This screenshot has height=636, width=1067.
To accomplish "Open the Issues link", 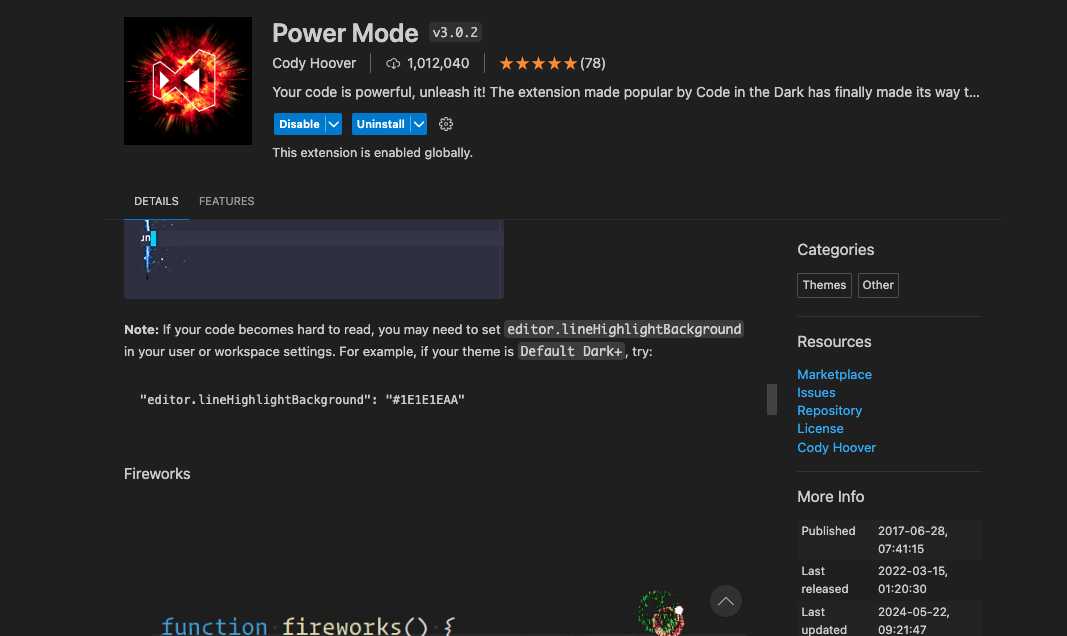I will [816, 392].
